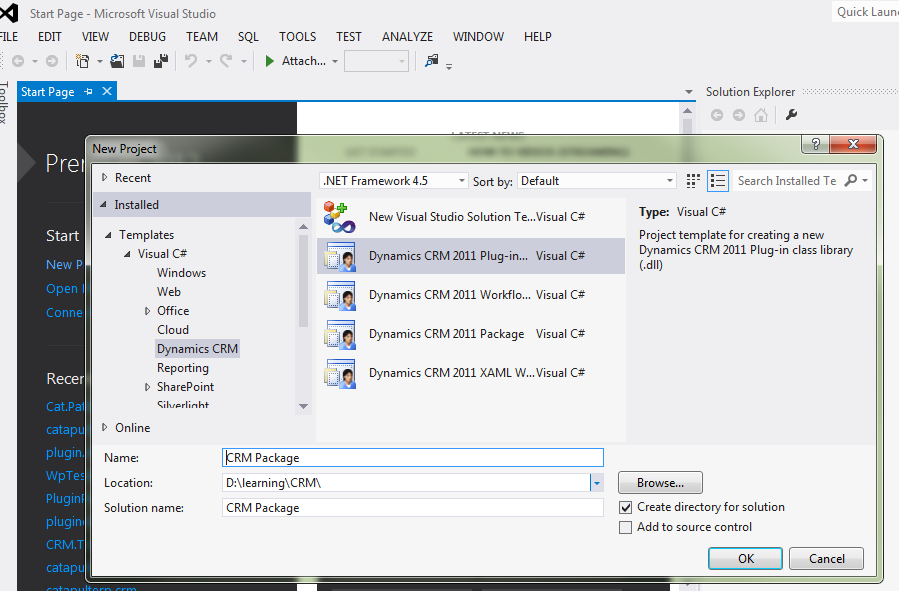
Task: Select the Reporting template category
Action: (x=183, y=368)
